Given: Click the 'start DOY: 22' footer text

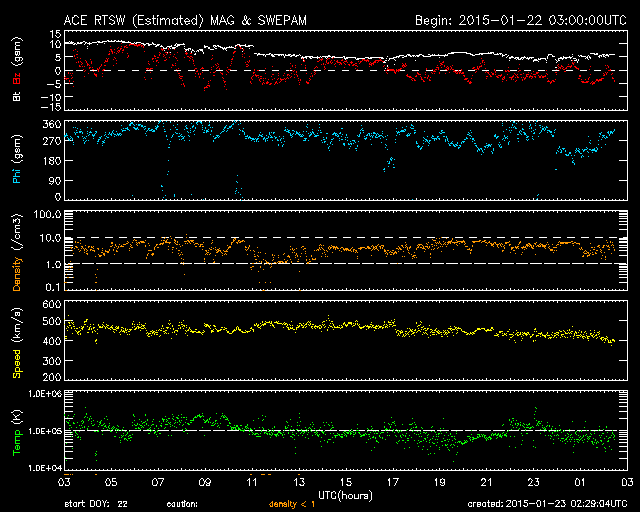Looking at the screenshot, I should pos(97,505).
